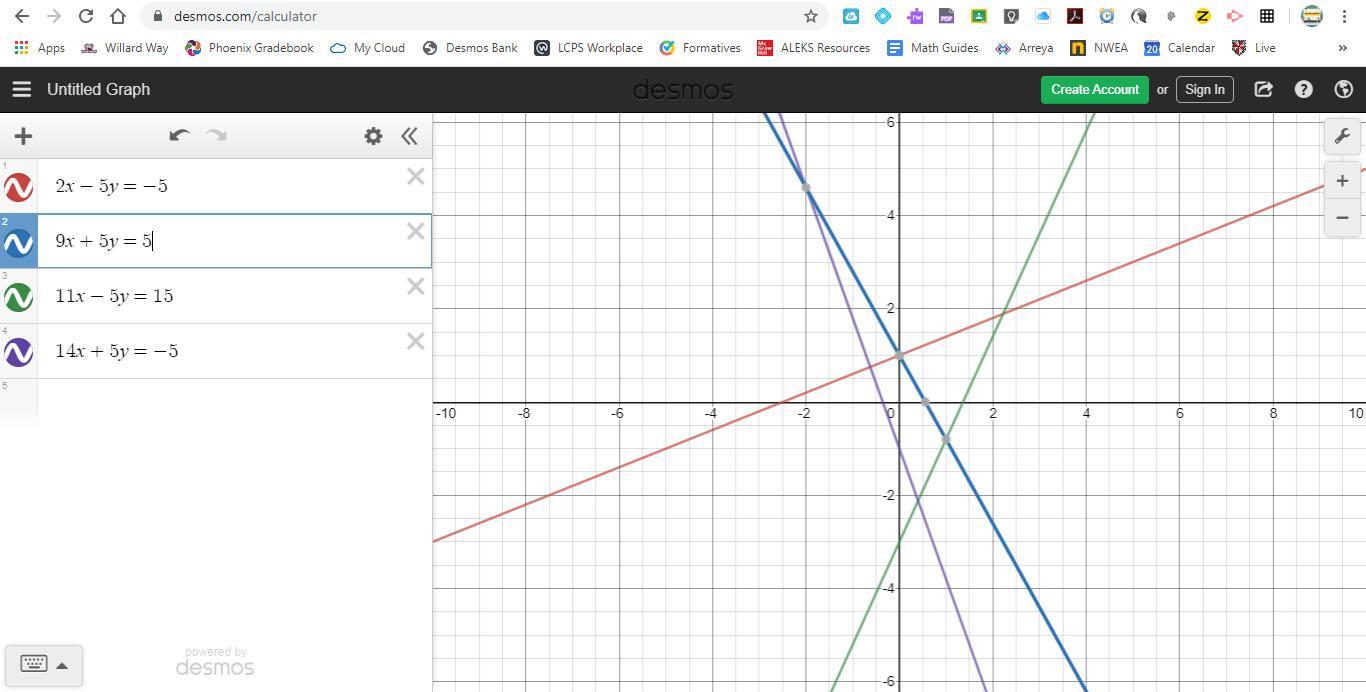The height and width of the screenshot is (692, 1366).
Task: Open the Math Guides bookmark
Action: [x=933, y=47]
